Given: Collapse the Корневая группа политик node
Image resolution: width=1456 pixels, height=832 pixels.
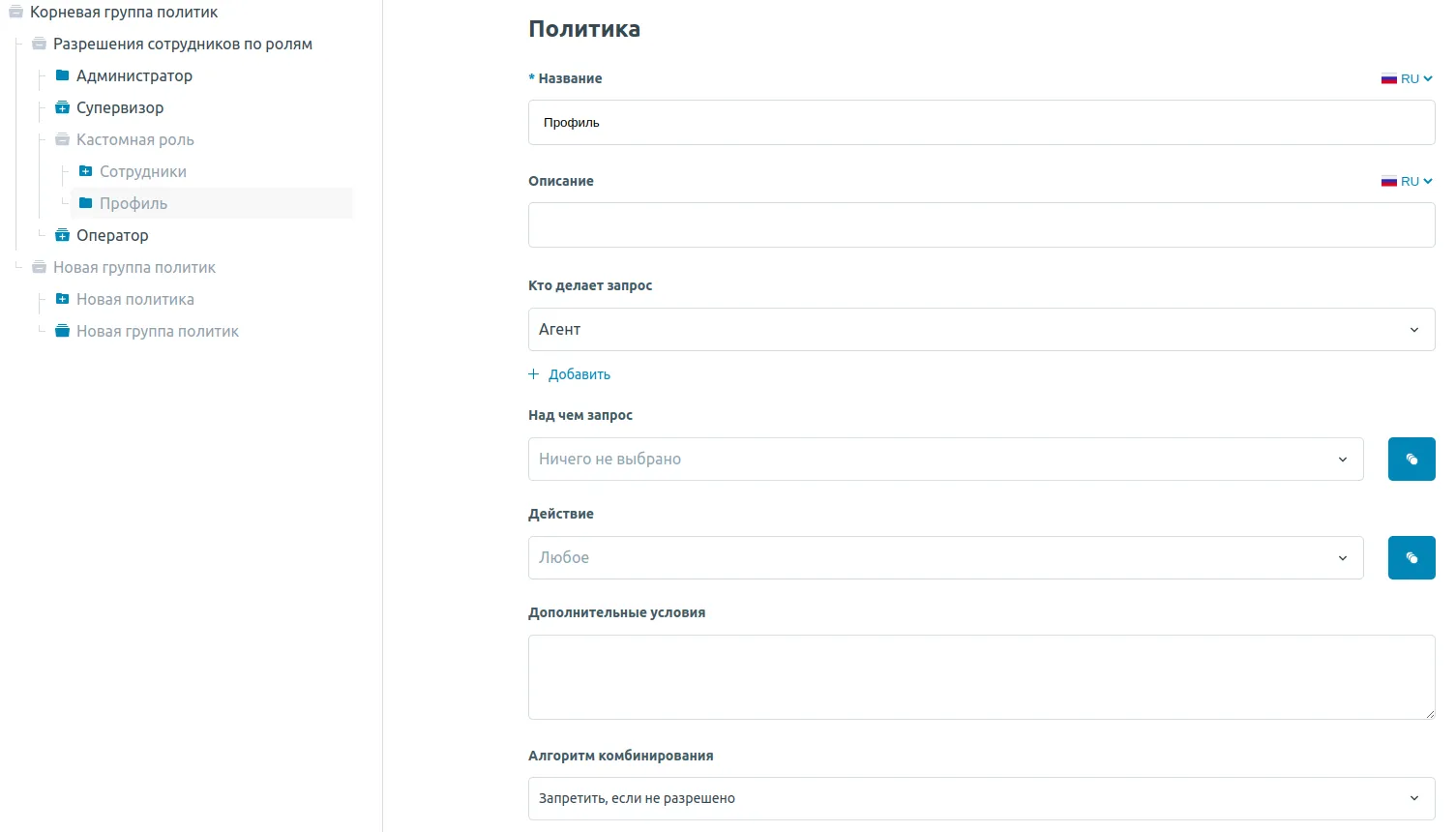Looking at the screenshot, I should [15, 13].
